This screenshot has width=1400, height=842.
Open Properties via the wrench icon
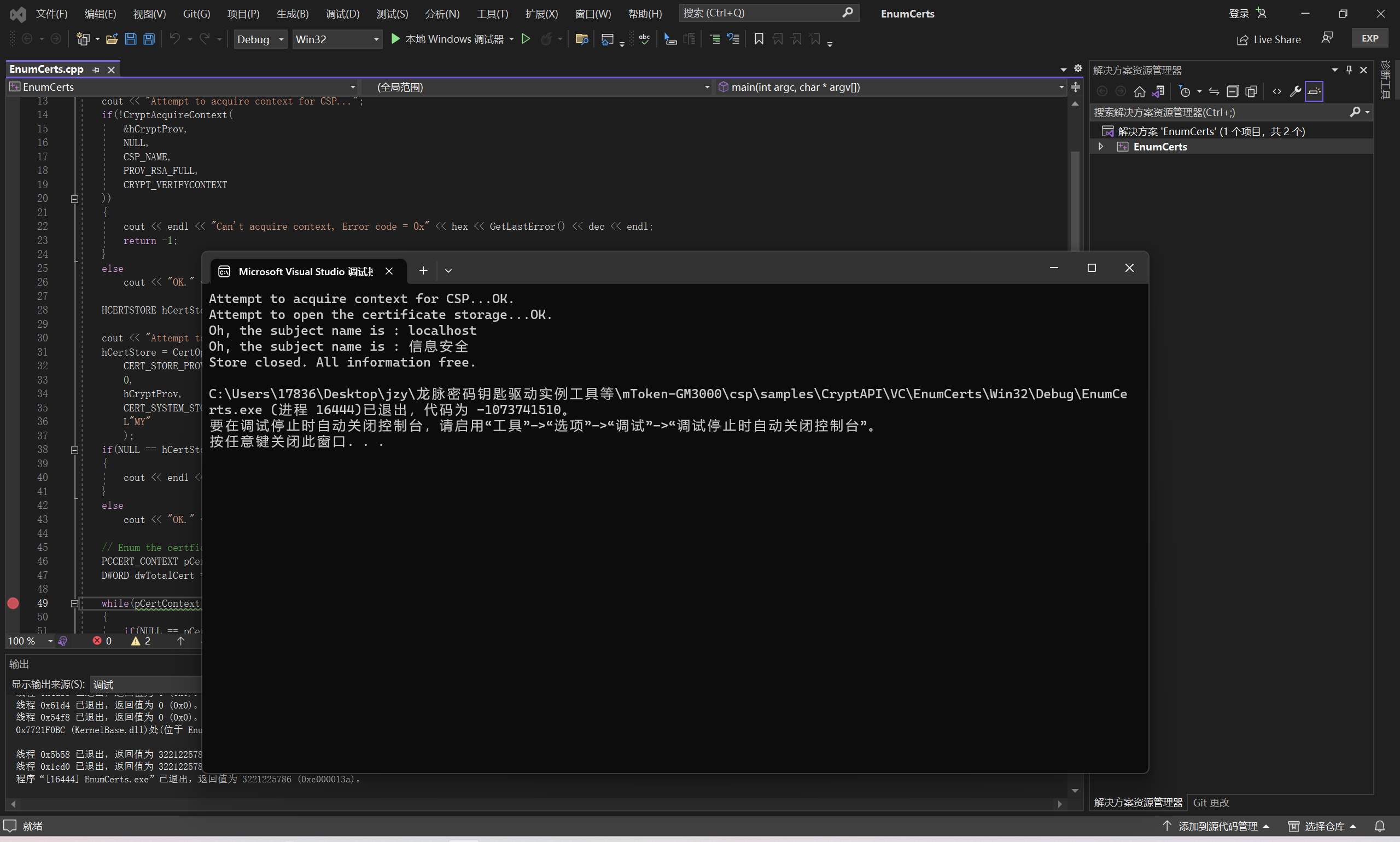point(1295,91)
